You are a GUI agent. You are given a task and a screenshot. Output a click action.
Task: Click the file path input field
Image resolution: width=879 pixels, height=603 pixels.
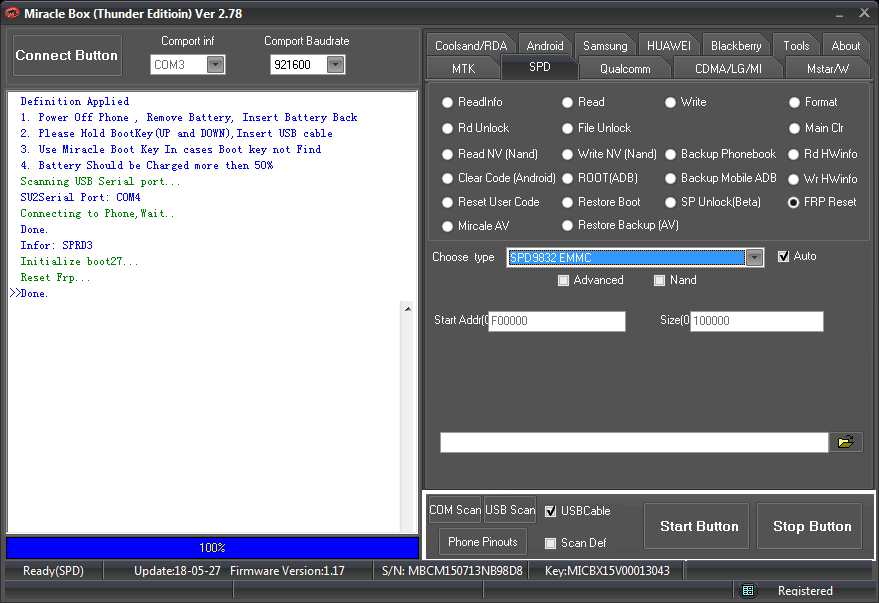click(x=634, y=442)
